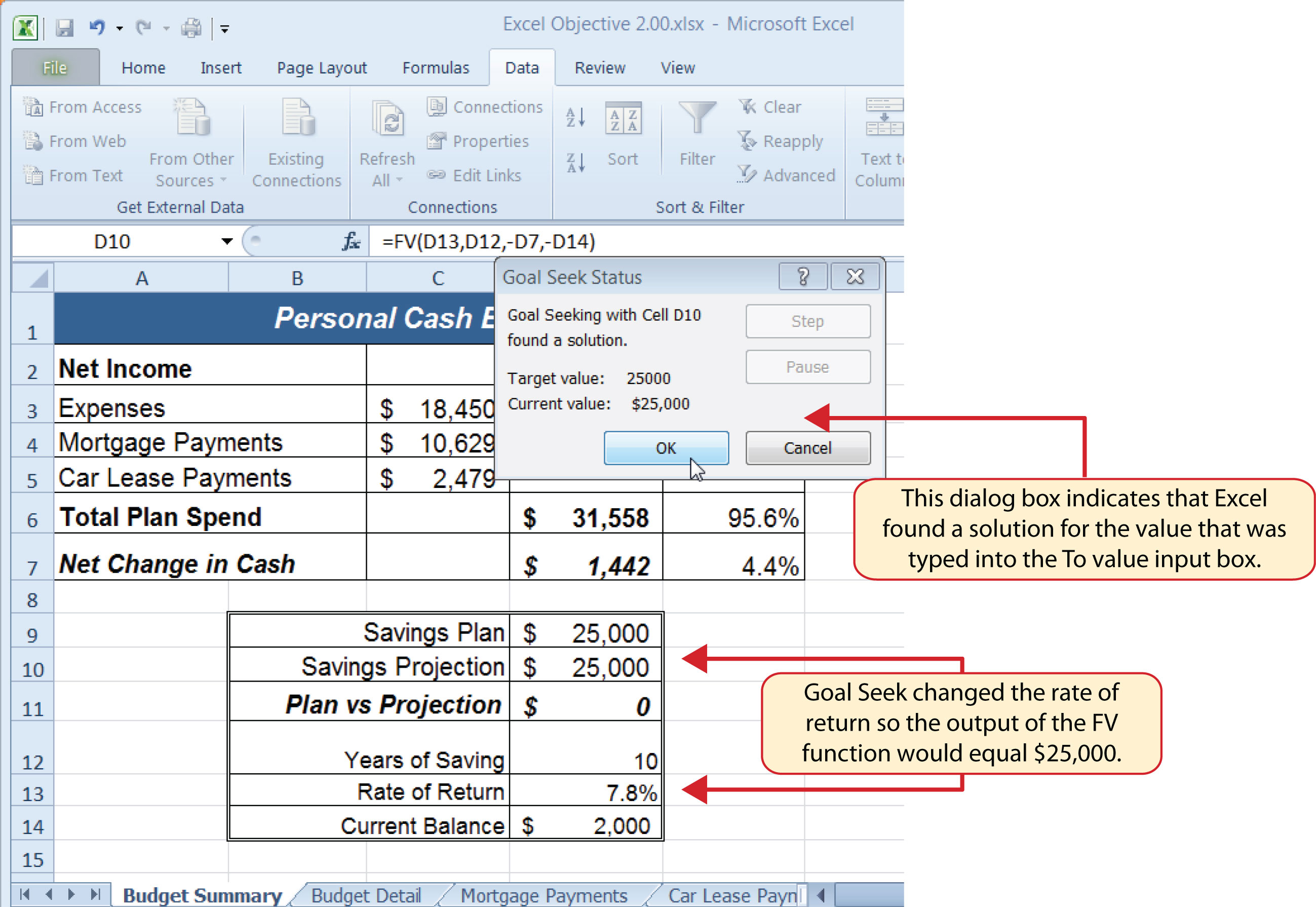Click the Reapply filter icon
This screenshot has height=907, width=1316.
(x=748, y=140)
